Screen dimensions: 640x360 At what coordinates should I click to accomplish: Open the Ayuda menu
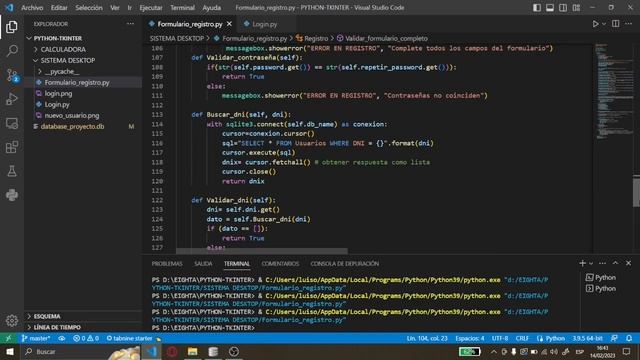tap(211, 7)
